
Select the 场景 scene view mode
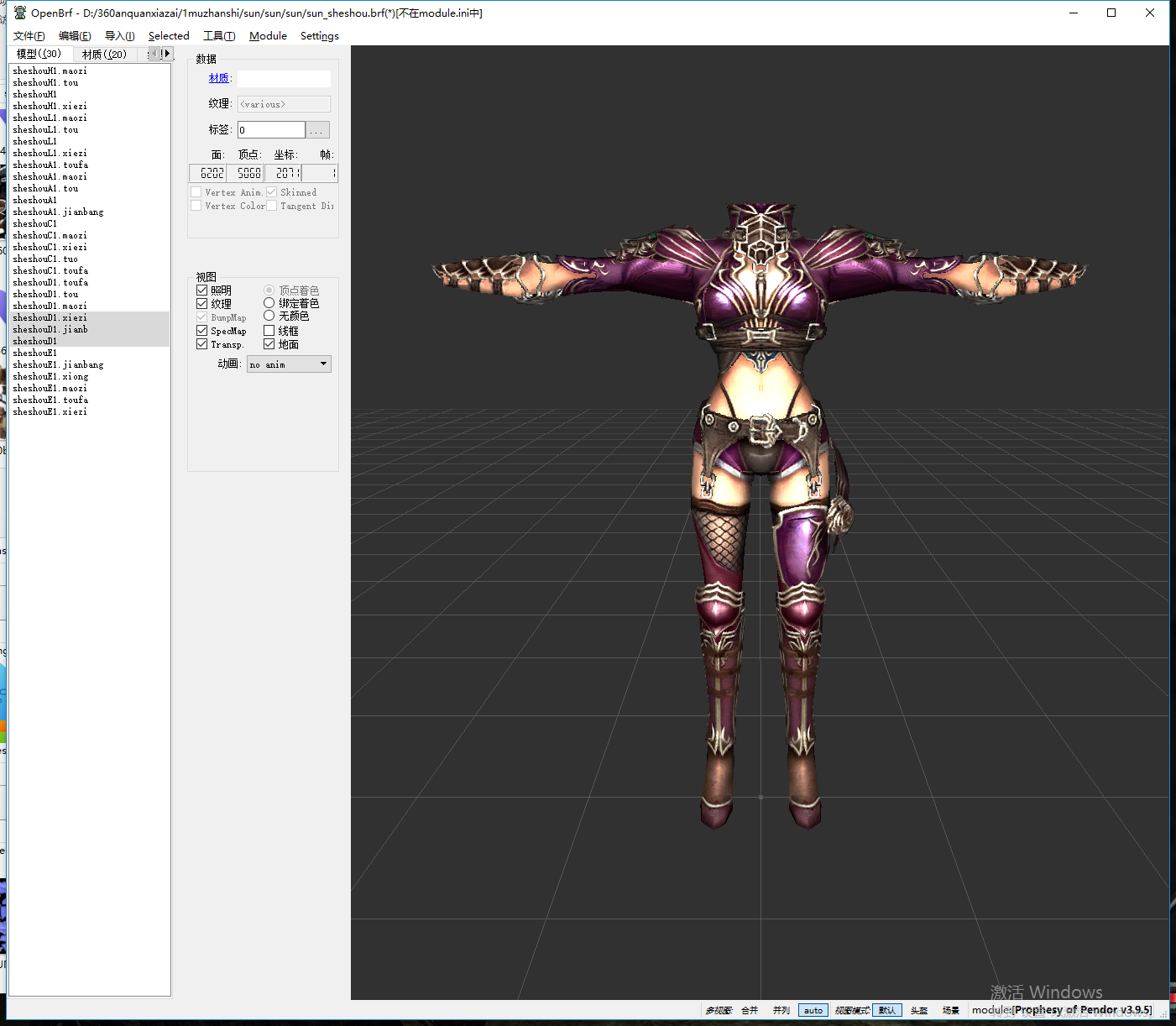pyautogui.click(x=951, y=1010)
